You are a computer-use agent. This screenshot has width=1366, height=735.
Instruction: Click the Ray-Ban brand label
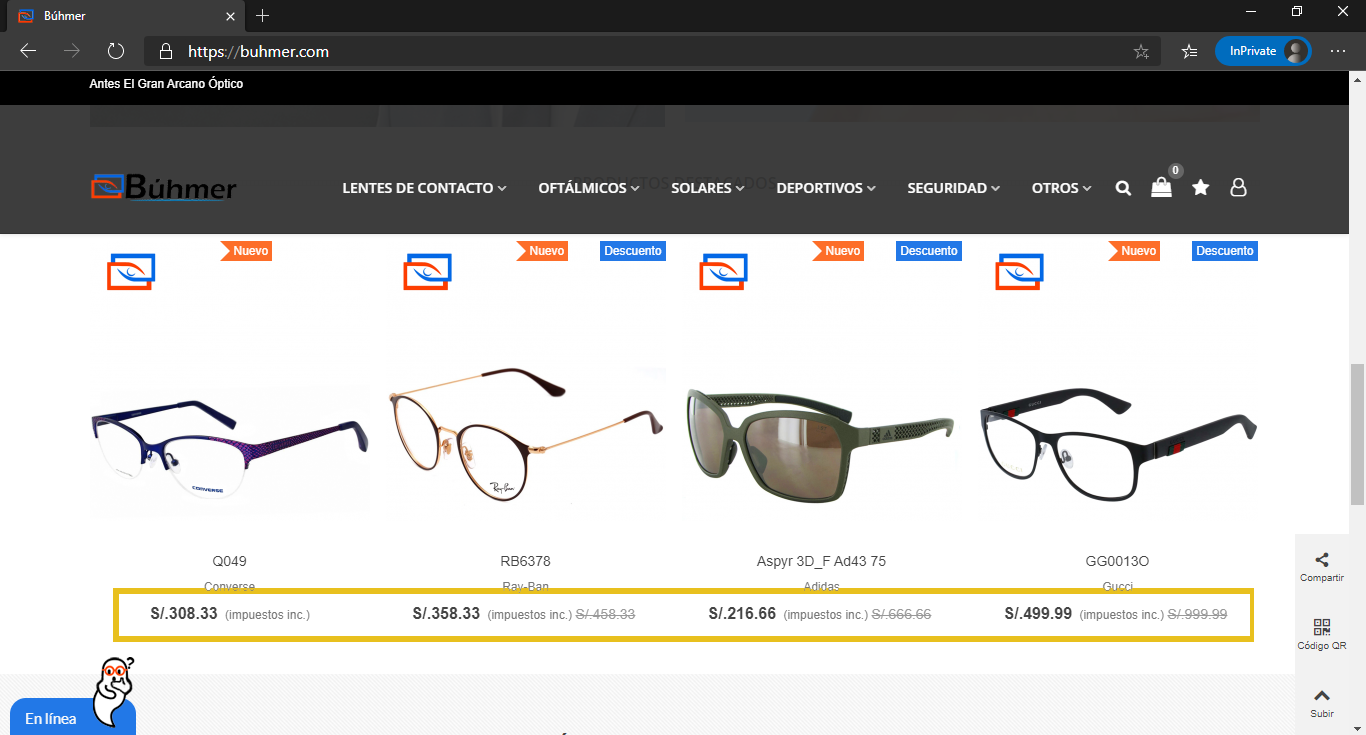pos(526,587)
